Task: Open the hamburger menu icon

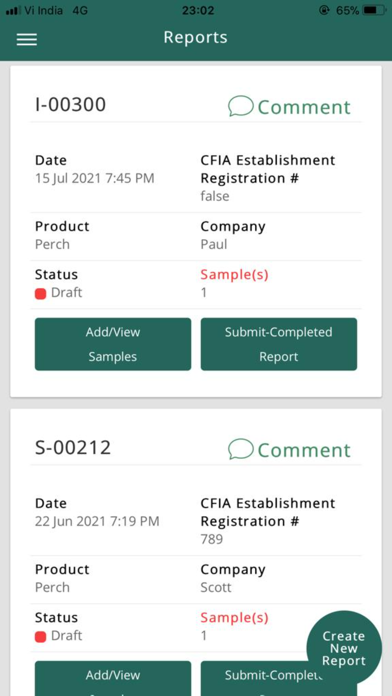Action: pyautogui.click(x=27, y=40)
